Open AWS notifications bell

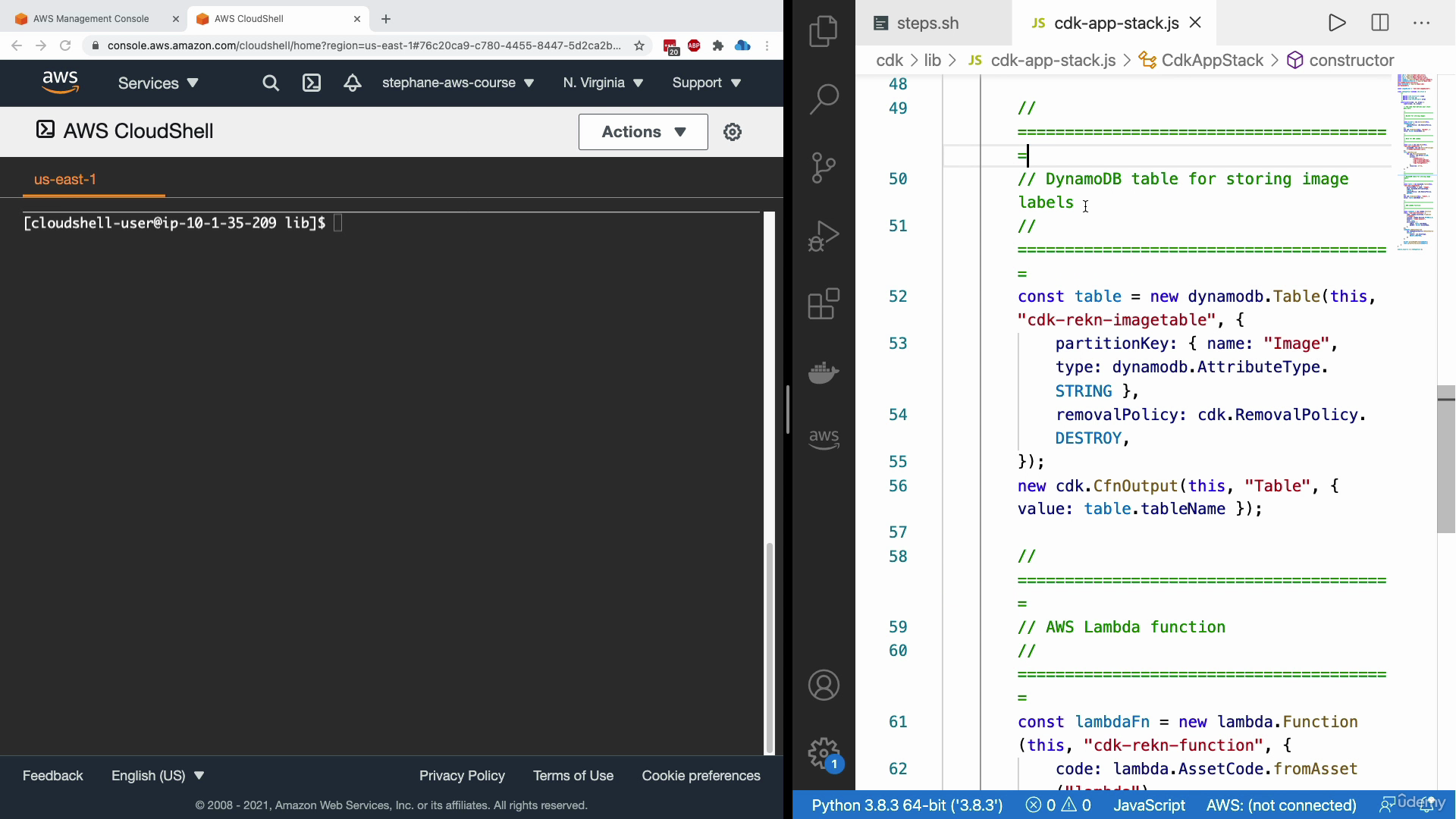[x=352, y=83]
